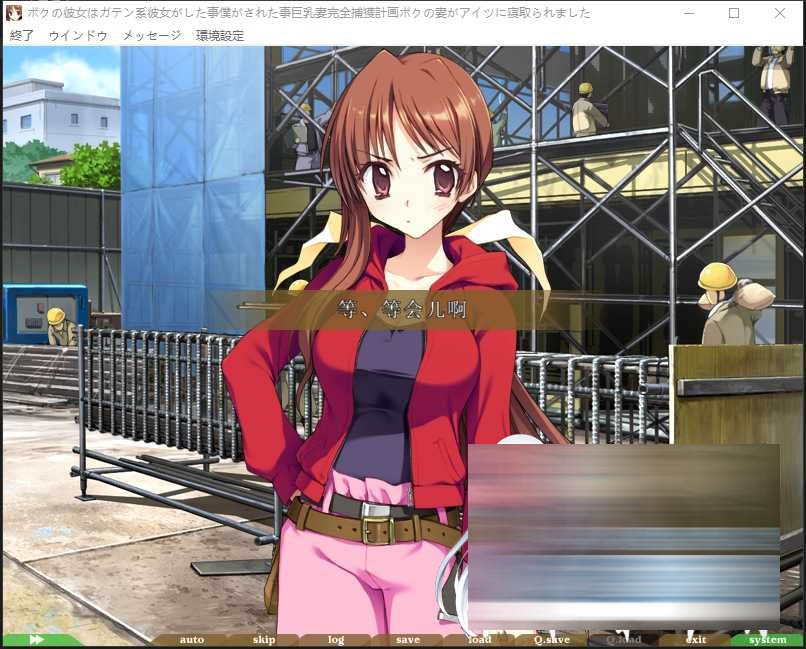Click the green fast-forward arrows icon
The image size is (806, 649).
click(36, 639)
